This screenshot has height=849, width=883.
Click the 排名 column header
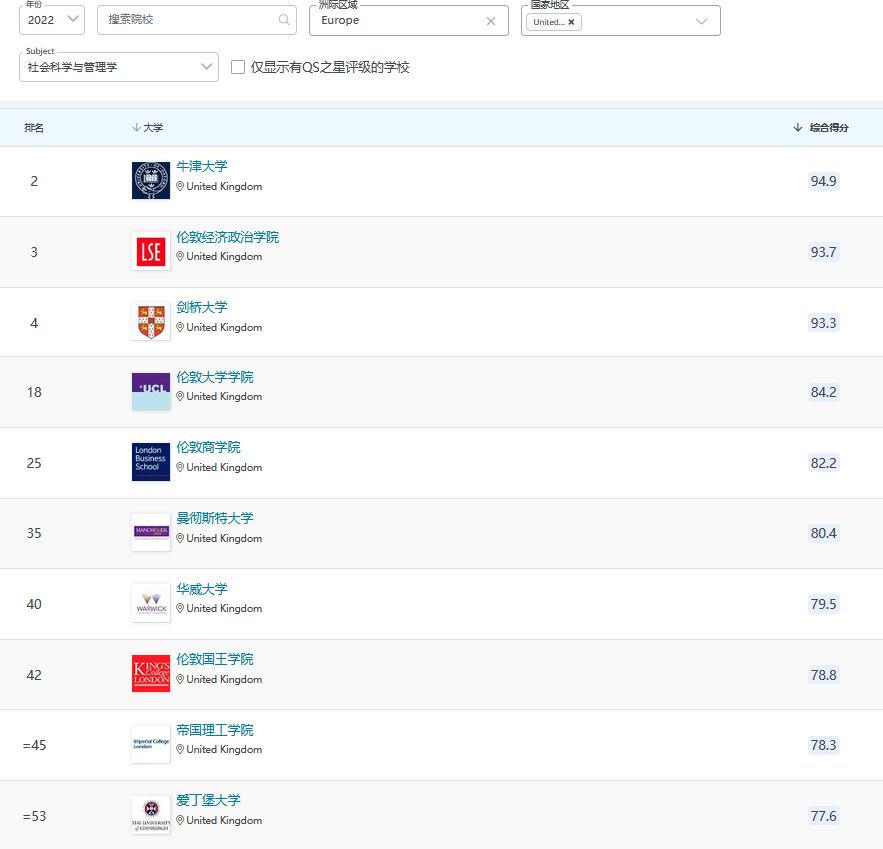34,128
